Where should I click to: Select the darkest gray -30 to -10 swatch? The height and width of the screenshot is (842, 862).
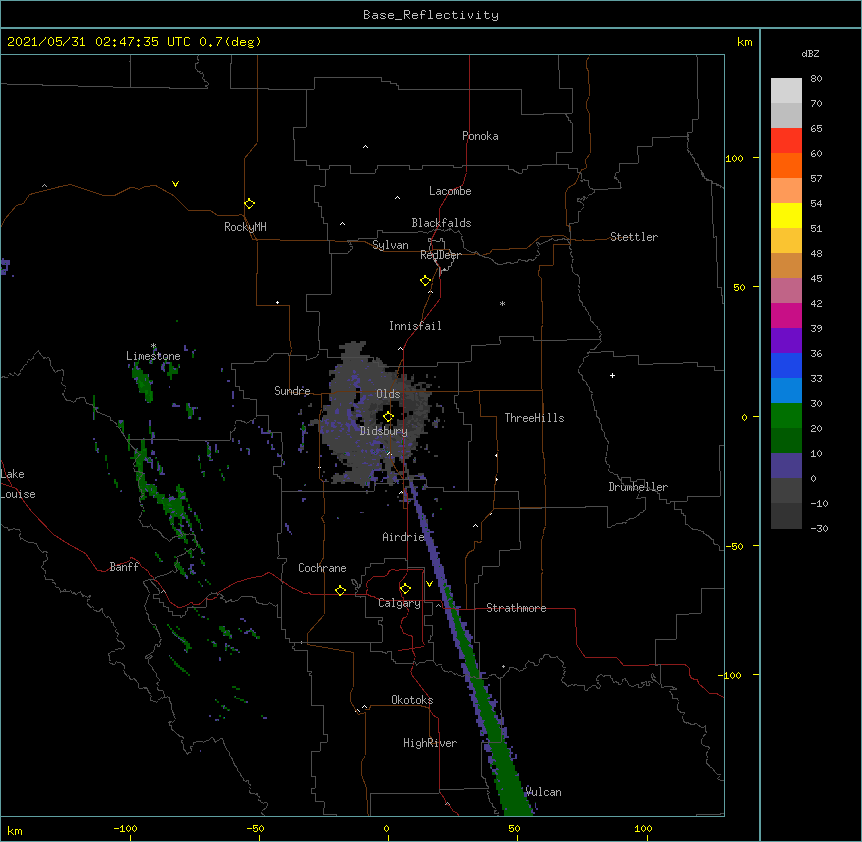pos(786,516)
